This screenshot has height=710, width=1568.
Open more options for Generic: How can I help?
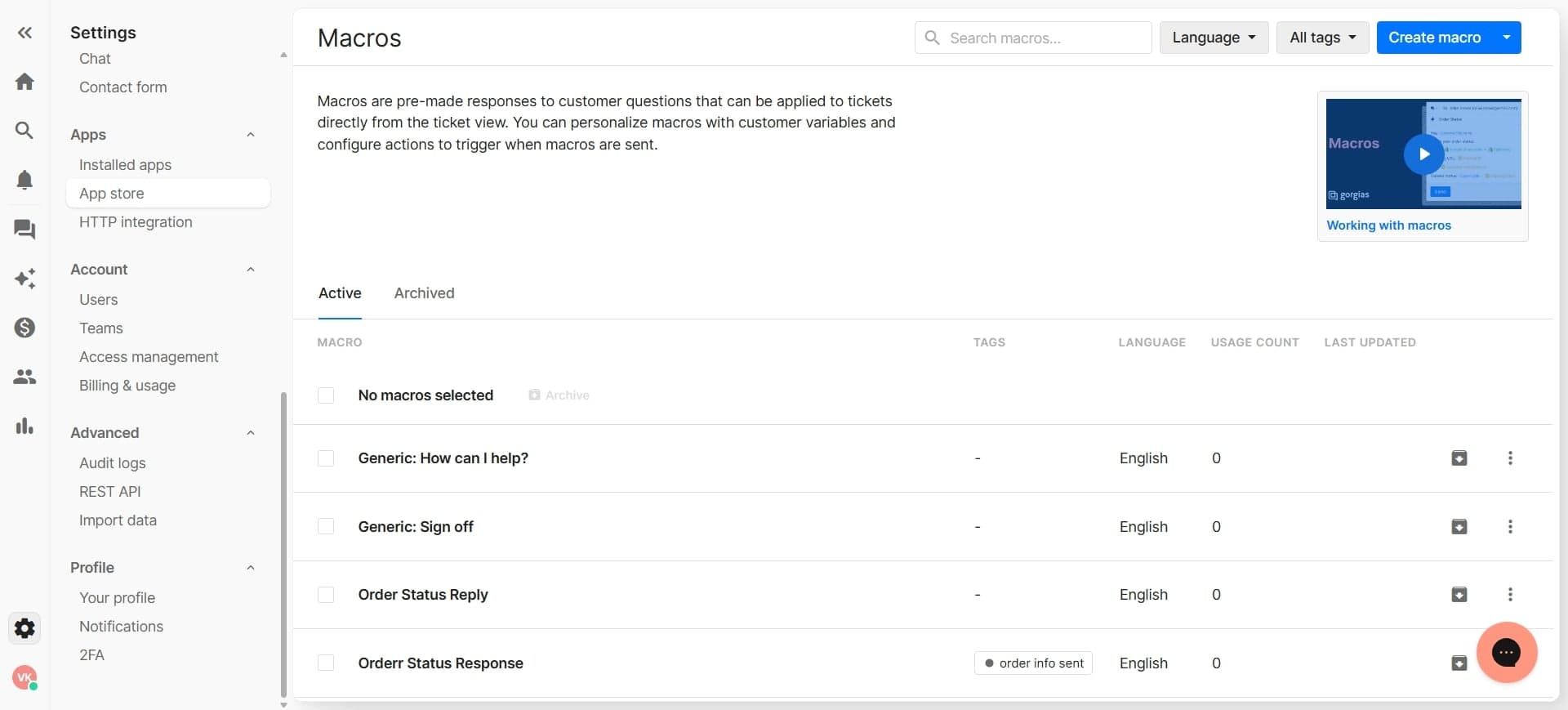[1510, 458]
